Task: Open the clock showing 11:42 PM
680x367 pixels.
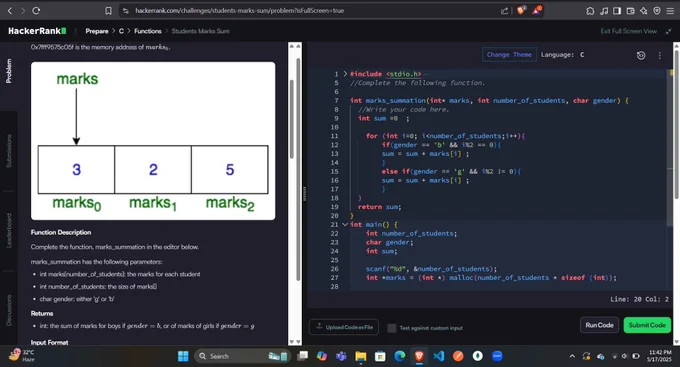Action: 660,356
